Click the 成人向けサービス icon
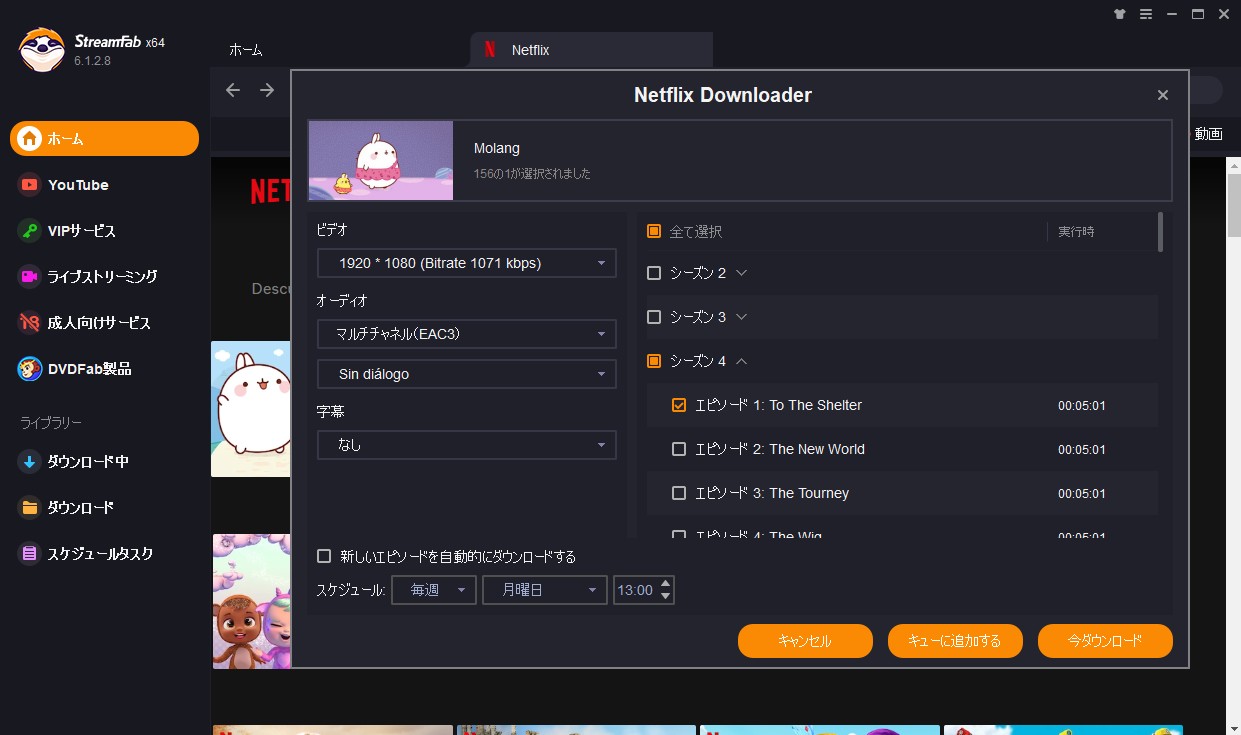The image size is (1241, 735). [29, 323]
